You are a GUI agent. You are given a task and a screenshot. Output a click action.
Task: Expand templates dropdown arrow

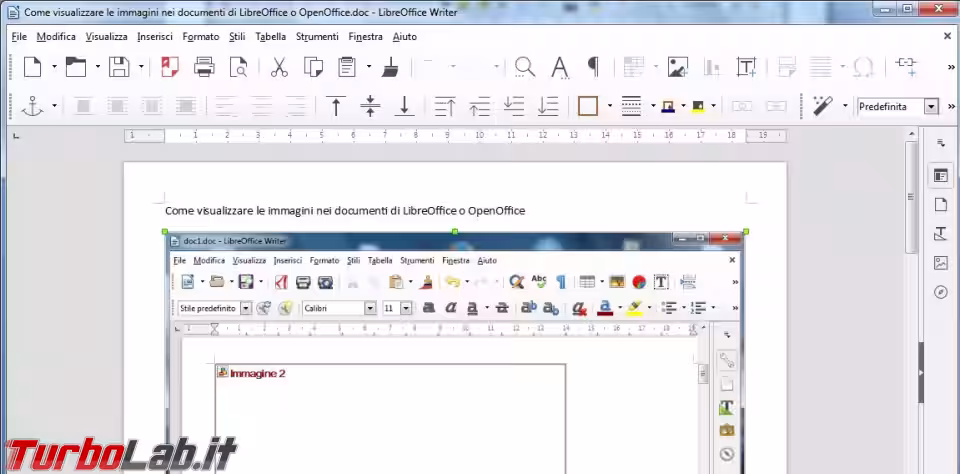tap(97, 66)
